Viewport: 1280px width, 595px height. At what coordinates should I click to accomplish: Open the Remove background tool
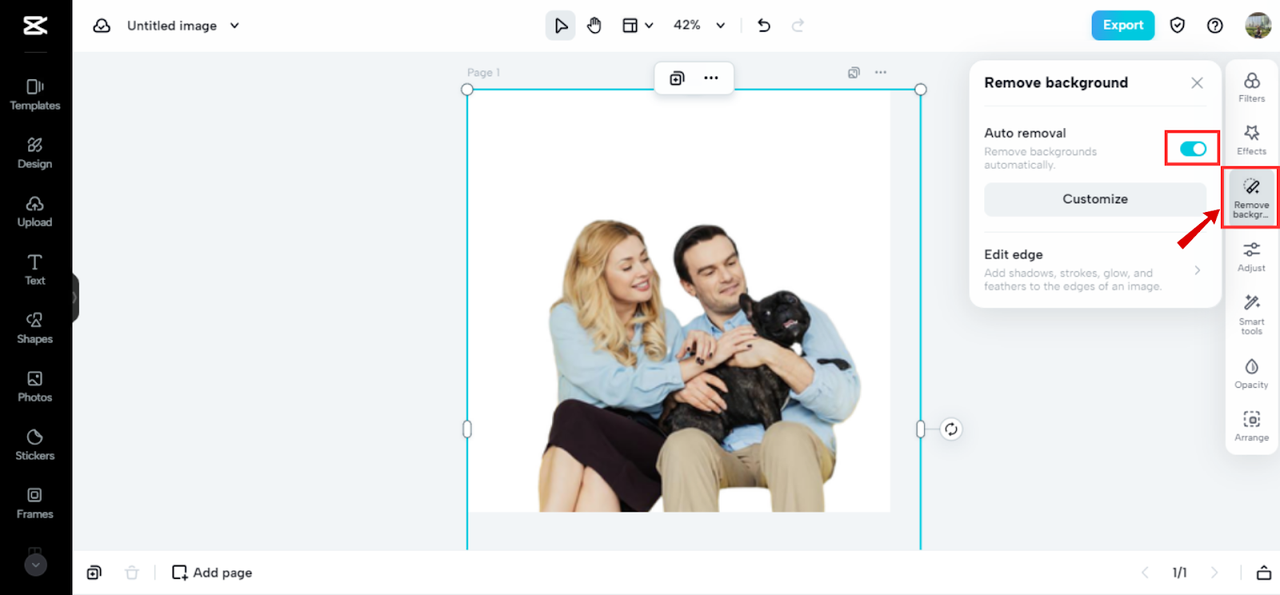tap(1251, 198)
